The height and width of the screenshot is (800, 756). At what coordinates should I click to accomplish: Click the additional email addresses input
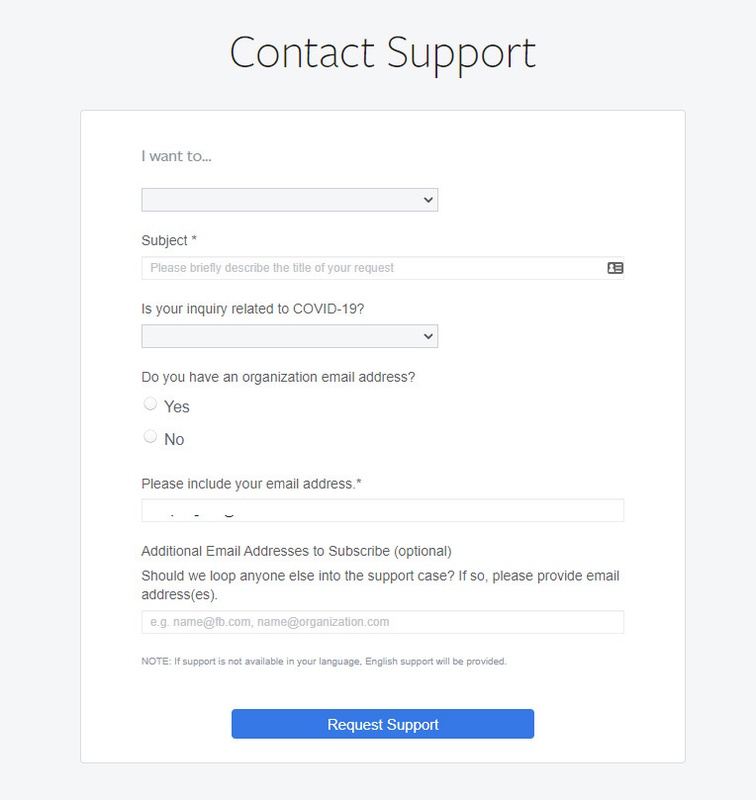click(382, 622)
